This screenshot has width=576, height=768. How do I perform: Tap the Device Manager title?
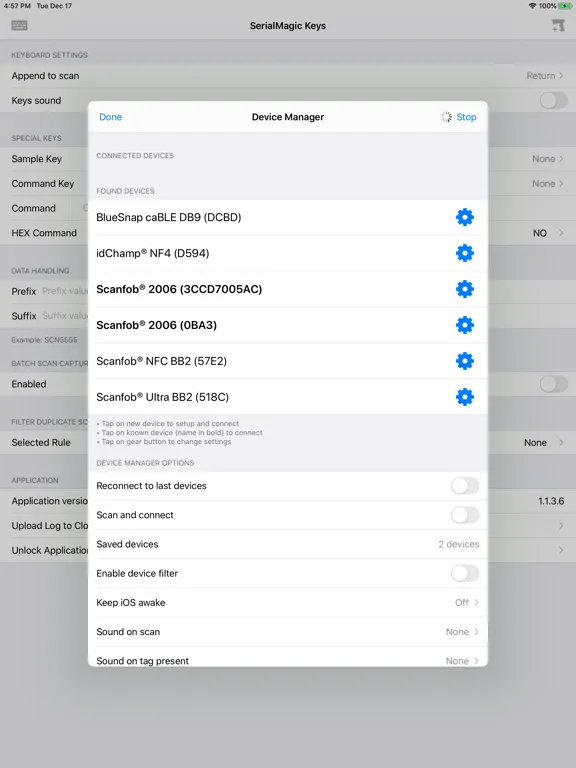288,117
